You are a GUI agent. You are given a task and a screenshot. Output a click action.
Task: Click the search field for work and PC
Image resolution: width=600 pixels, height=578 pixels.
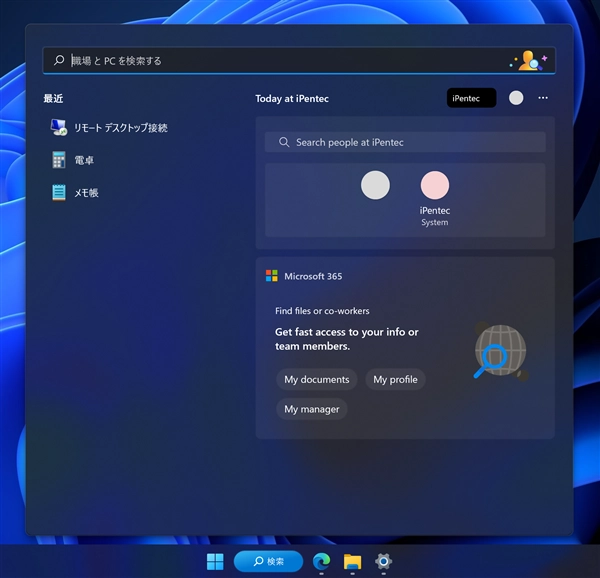point(298,60)
